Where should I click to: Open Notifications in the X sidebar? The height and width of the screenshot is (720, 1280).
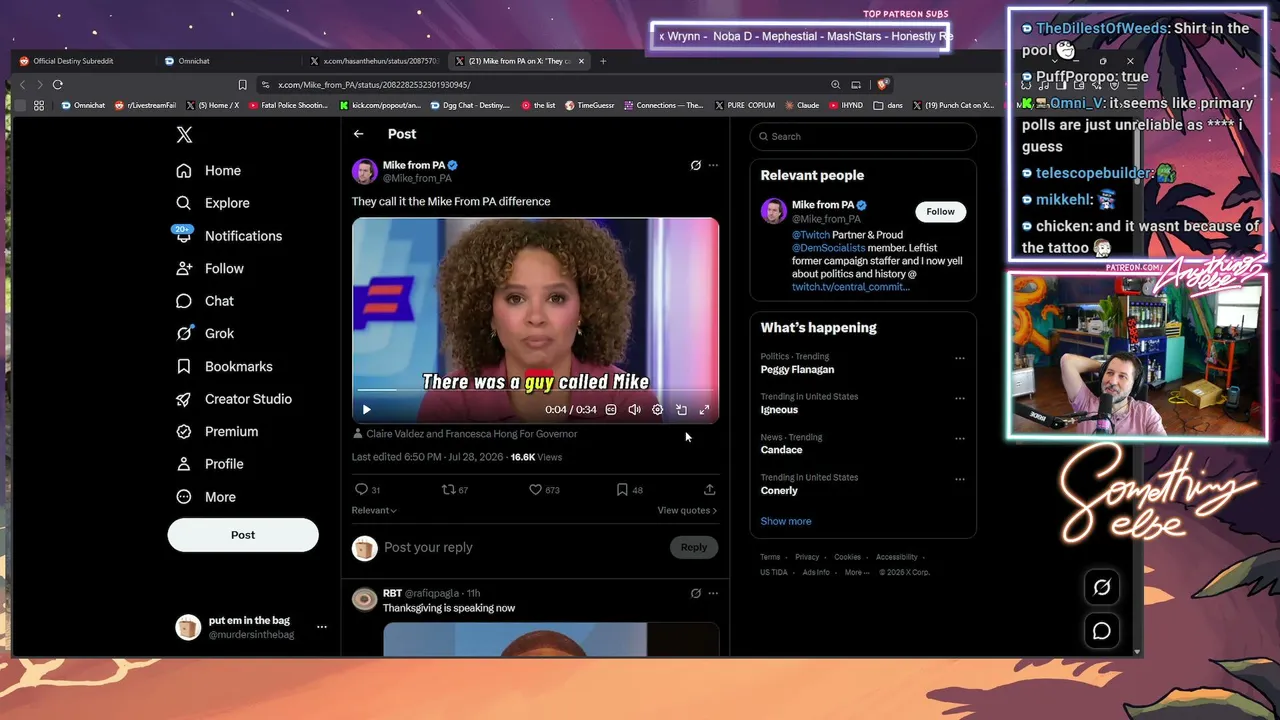pyautogui.click(x=229, y=236)
